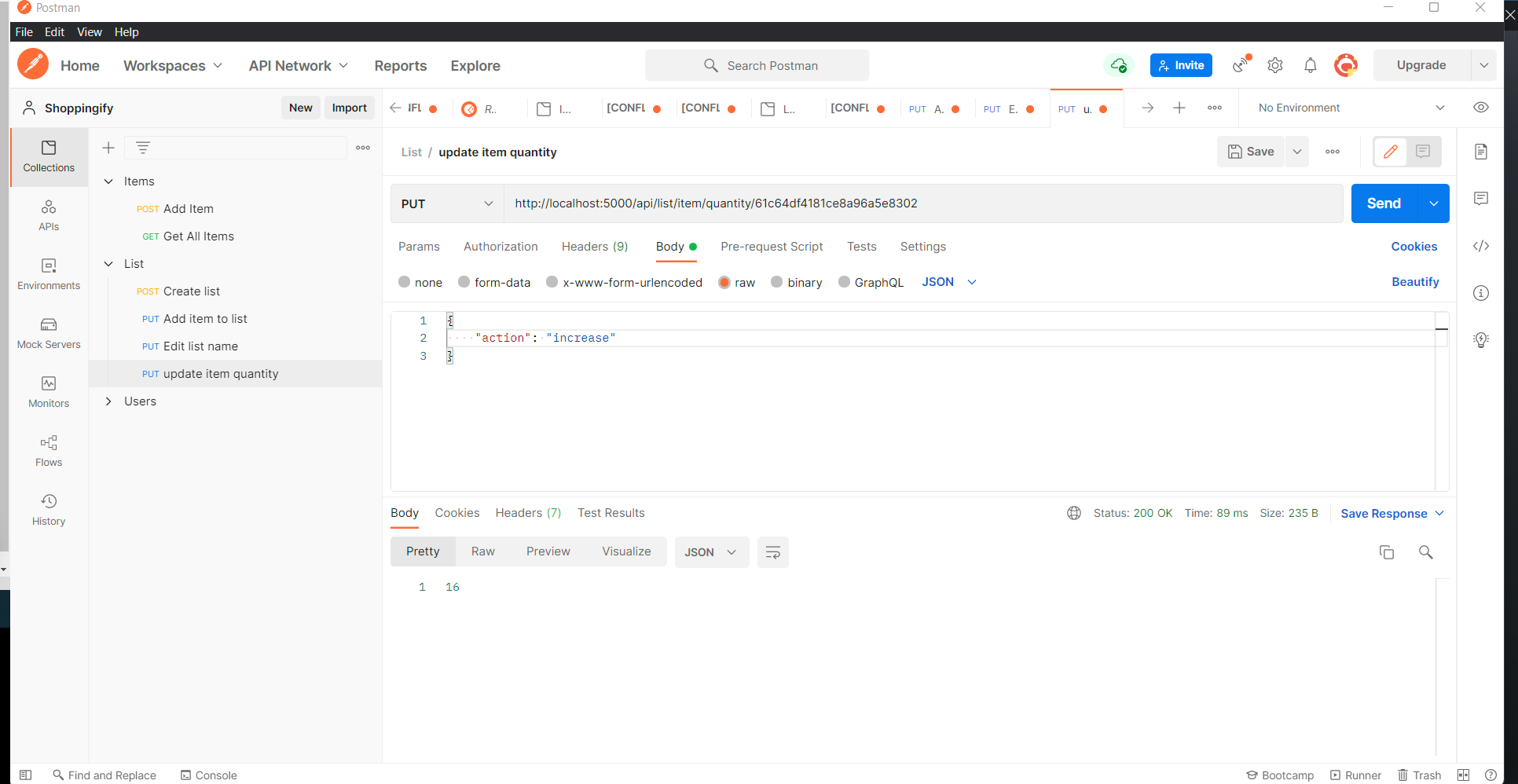Open the Collections sidebar panel

(49, 157)
